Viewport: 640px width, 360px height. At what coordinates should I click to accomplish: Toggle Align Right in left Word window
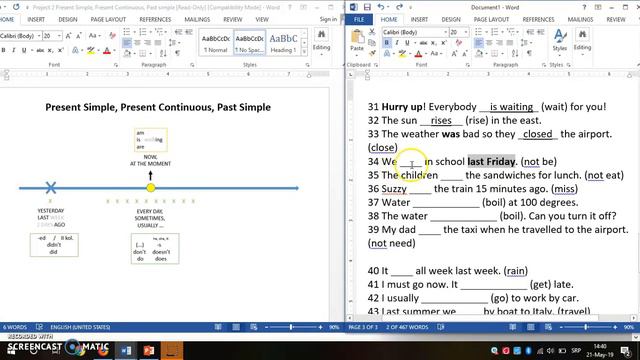coord(147,42)
